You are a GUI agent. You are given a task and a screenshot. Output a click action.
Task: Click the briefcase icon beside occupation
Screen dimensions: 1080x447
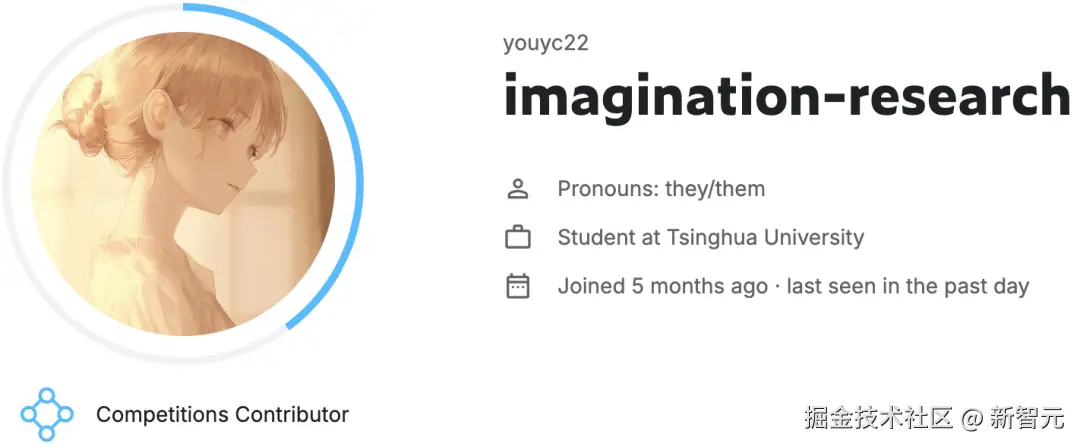pyautogui.click(x=517, y=238)
